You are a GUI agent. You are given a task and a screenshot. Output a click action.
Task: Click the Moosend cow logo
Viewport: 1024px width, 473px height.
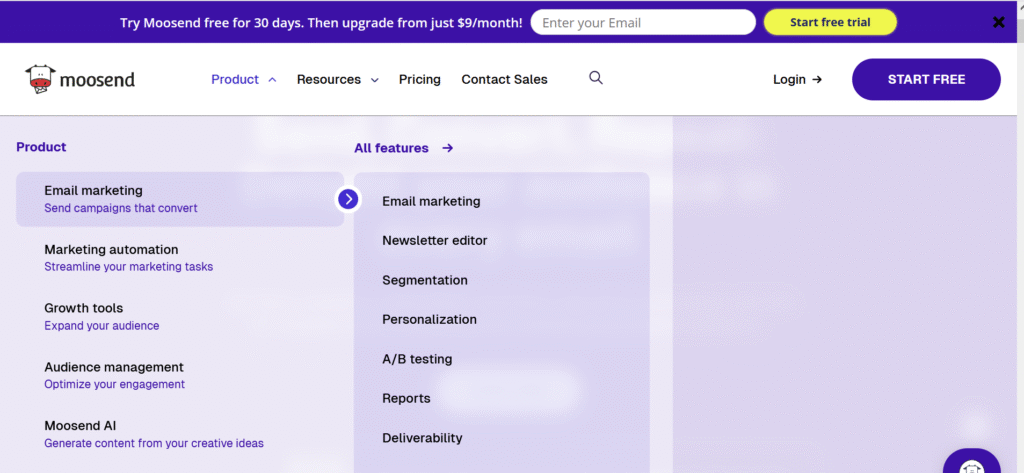click(x=41, y=79)
